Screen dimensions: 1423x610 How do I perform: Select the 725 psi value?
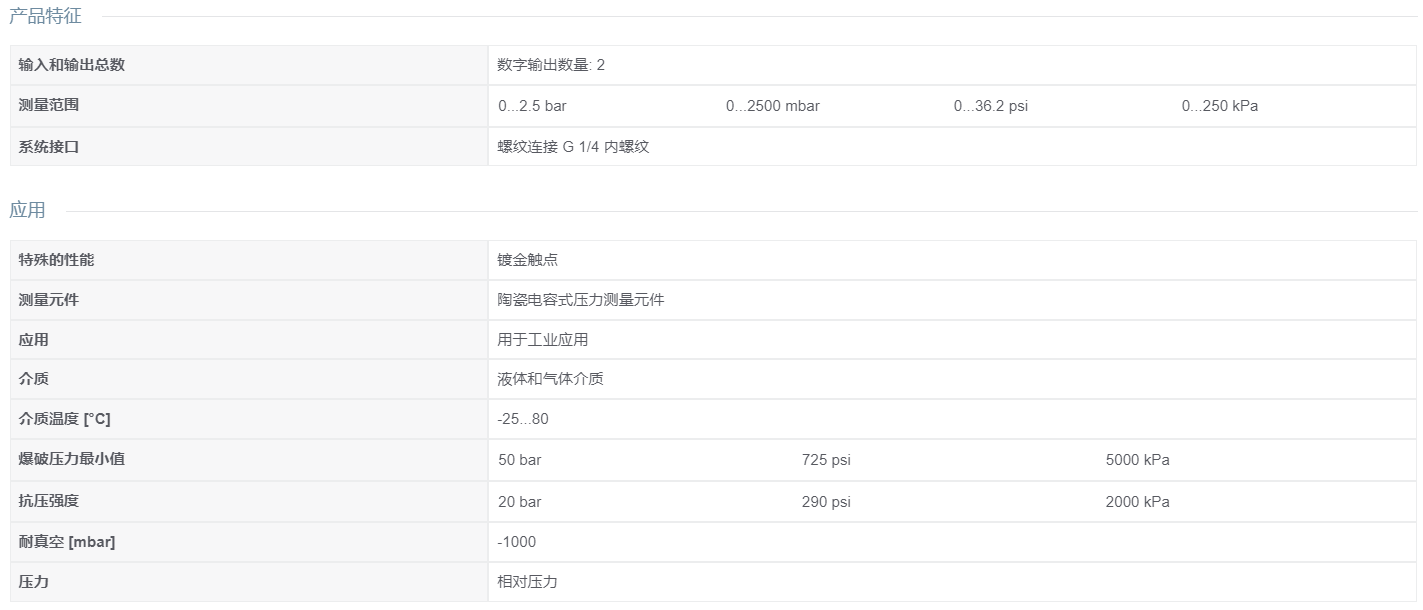click(826, 460)
